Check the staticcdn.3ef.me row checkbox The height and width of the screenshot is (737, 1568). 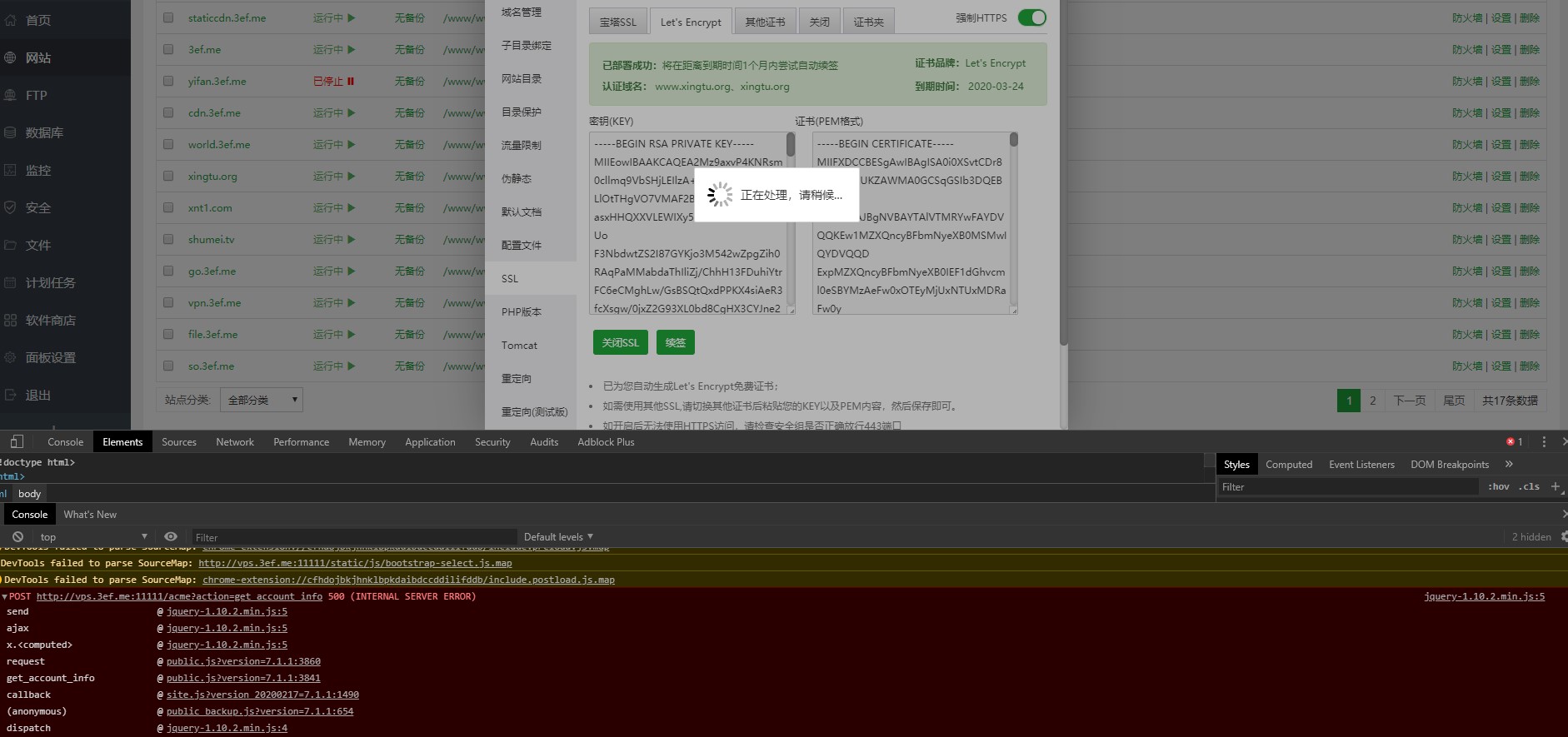click(x=168, y=17)
